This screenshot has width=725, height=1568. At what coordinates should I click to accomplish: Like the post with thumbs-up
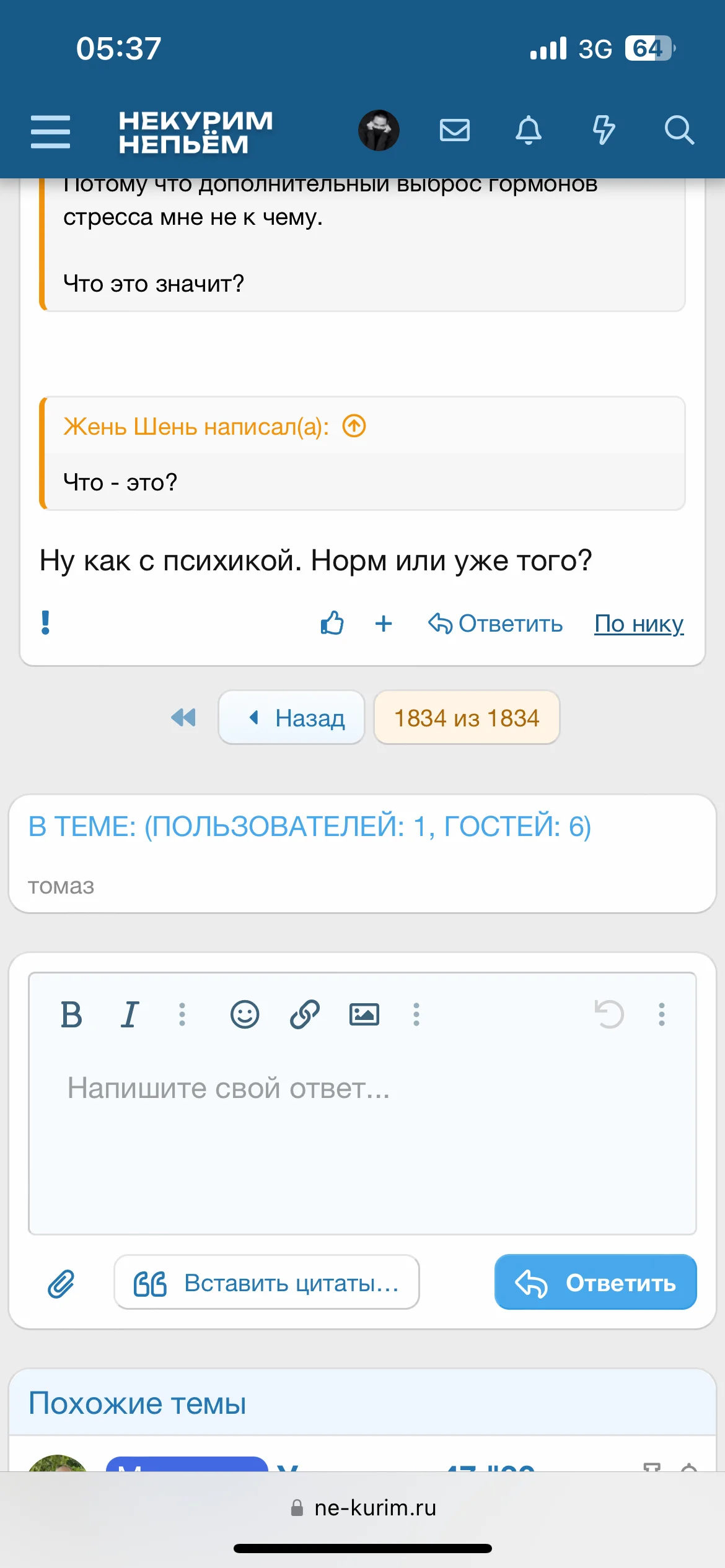(x=332, y=623)
